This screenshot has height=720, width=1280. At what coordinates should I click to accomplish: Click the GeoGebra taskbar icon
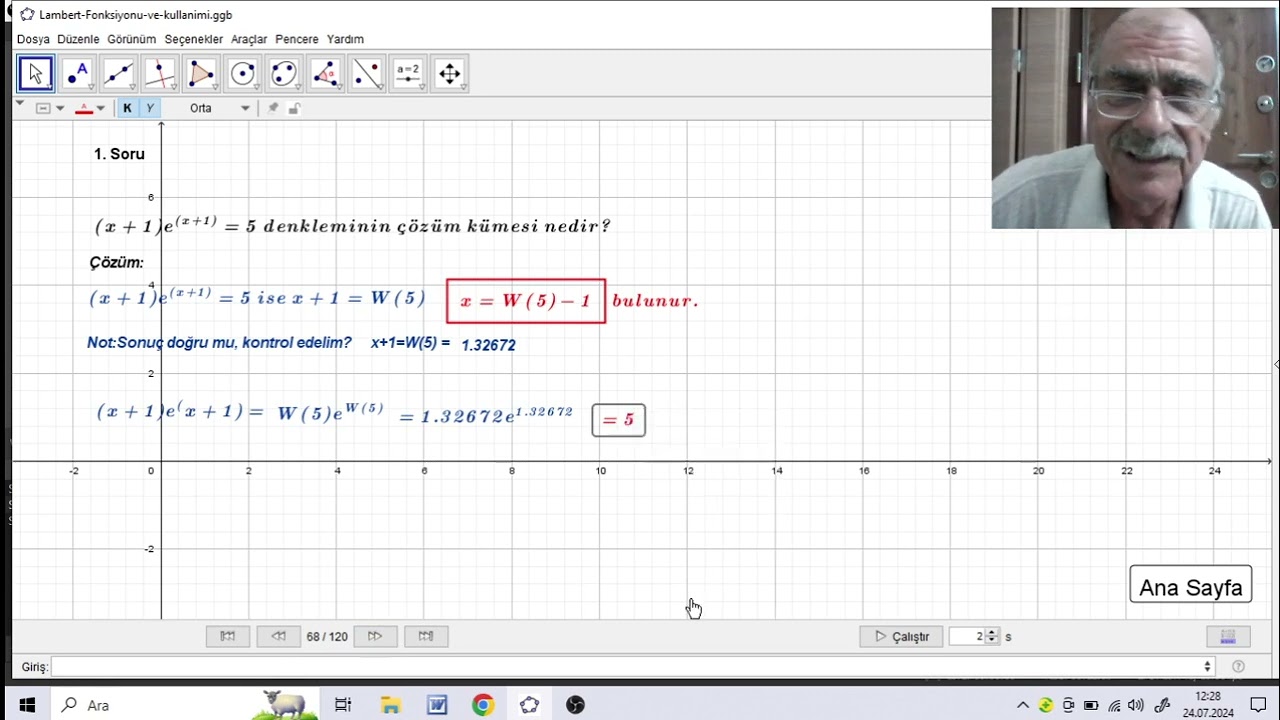tap(529, 705)
